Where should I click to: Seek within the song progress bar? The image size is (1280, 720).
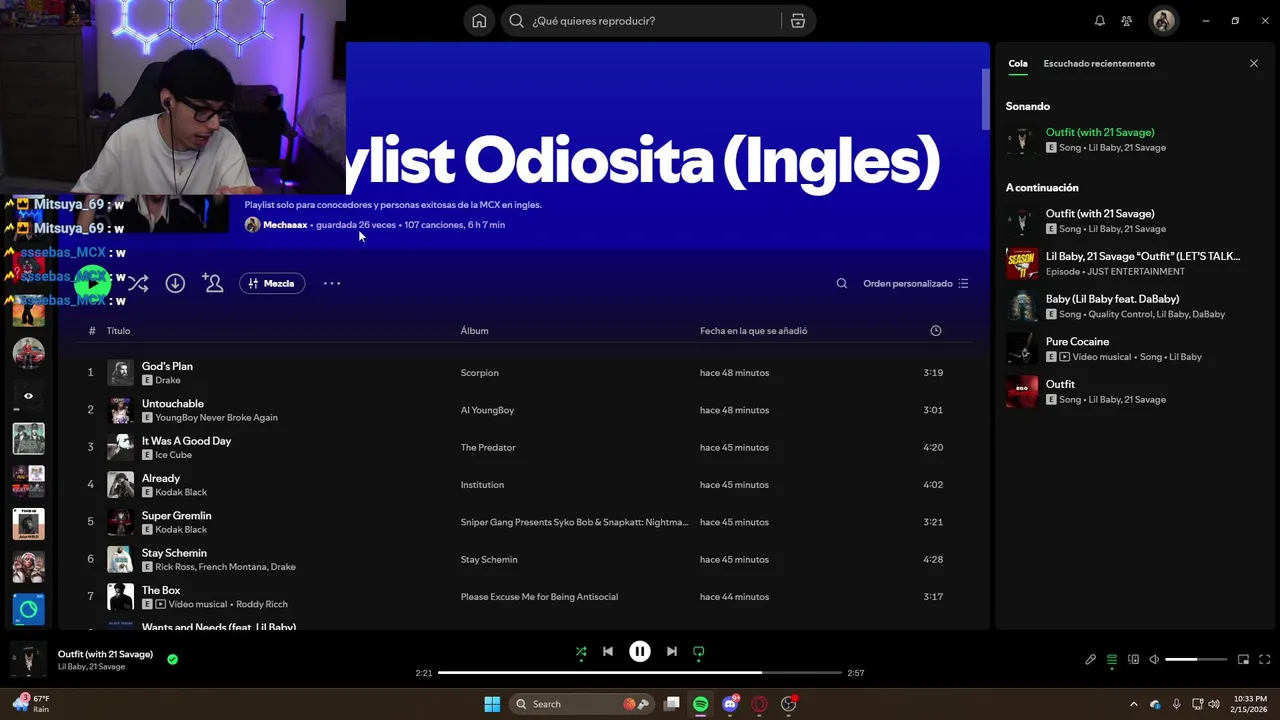(x=640, y=673)
